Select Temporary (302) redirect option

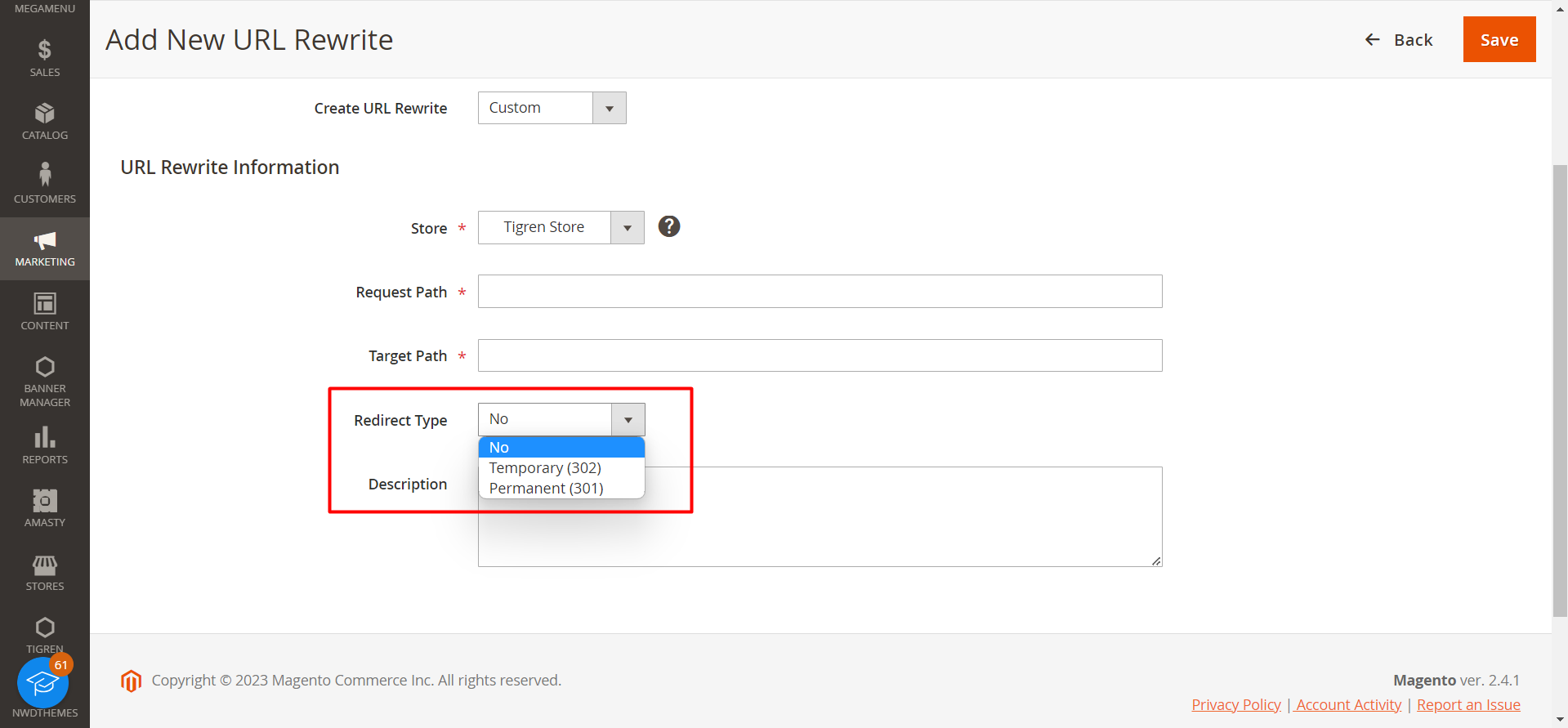click(x=545, y=468)
